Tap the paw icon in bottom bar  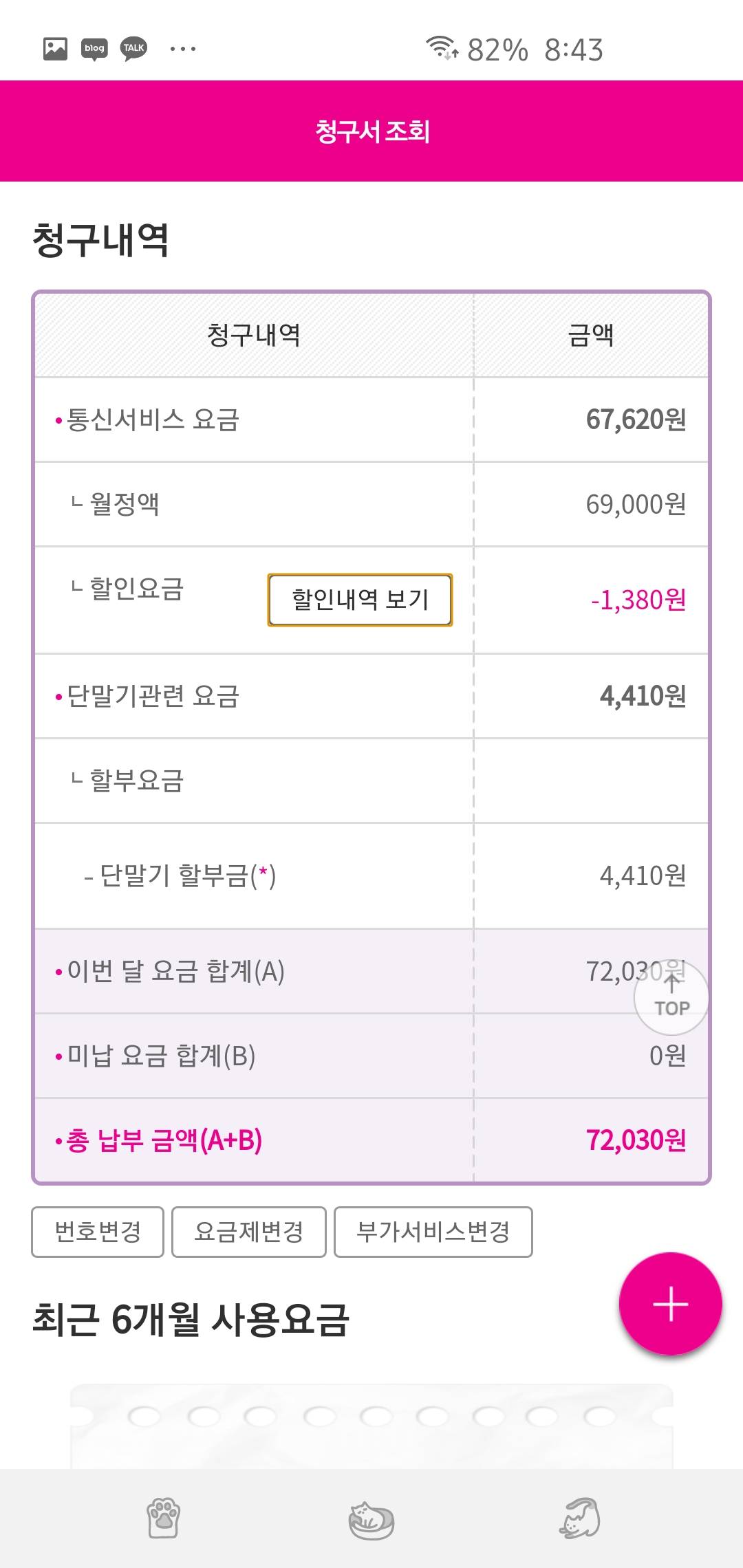[x=163, y=1518]
